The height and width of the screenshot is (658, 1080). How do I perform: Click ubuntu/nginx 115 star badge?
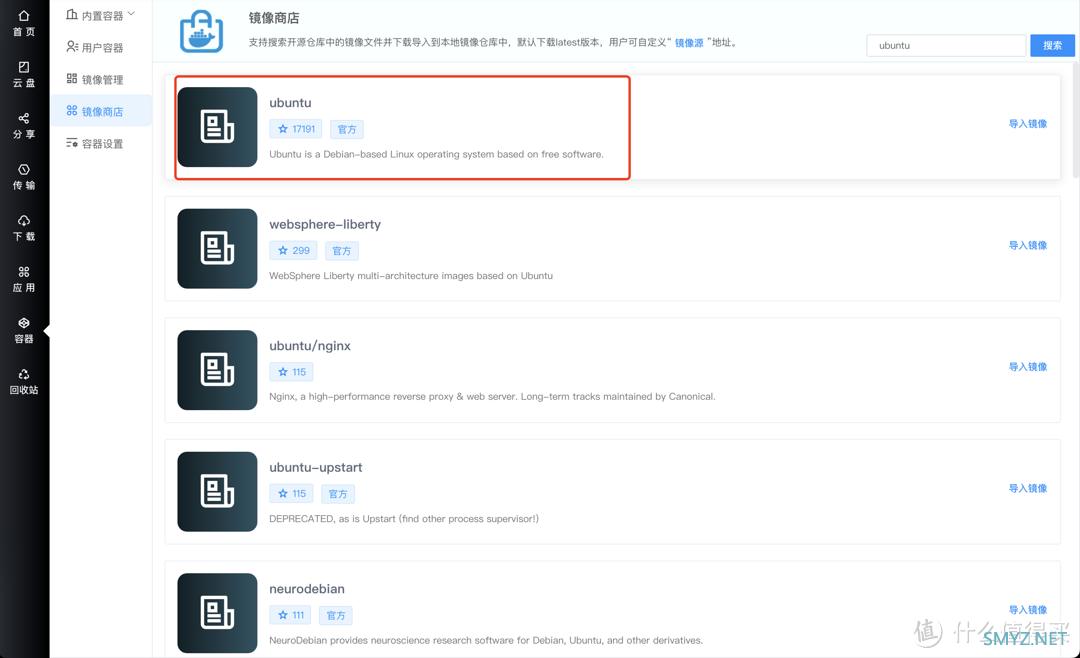tap(291, 372)
